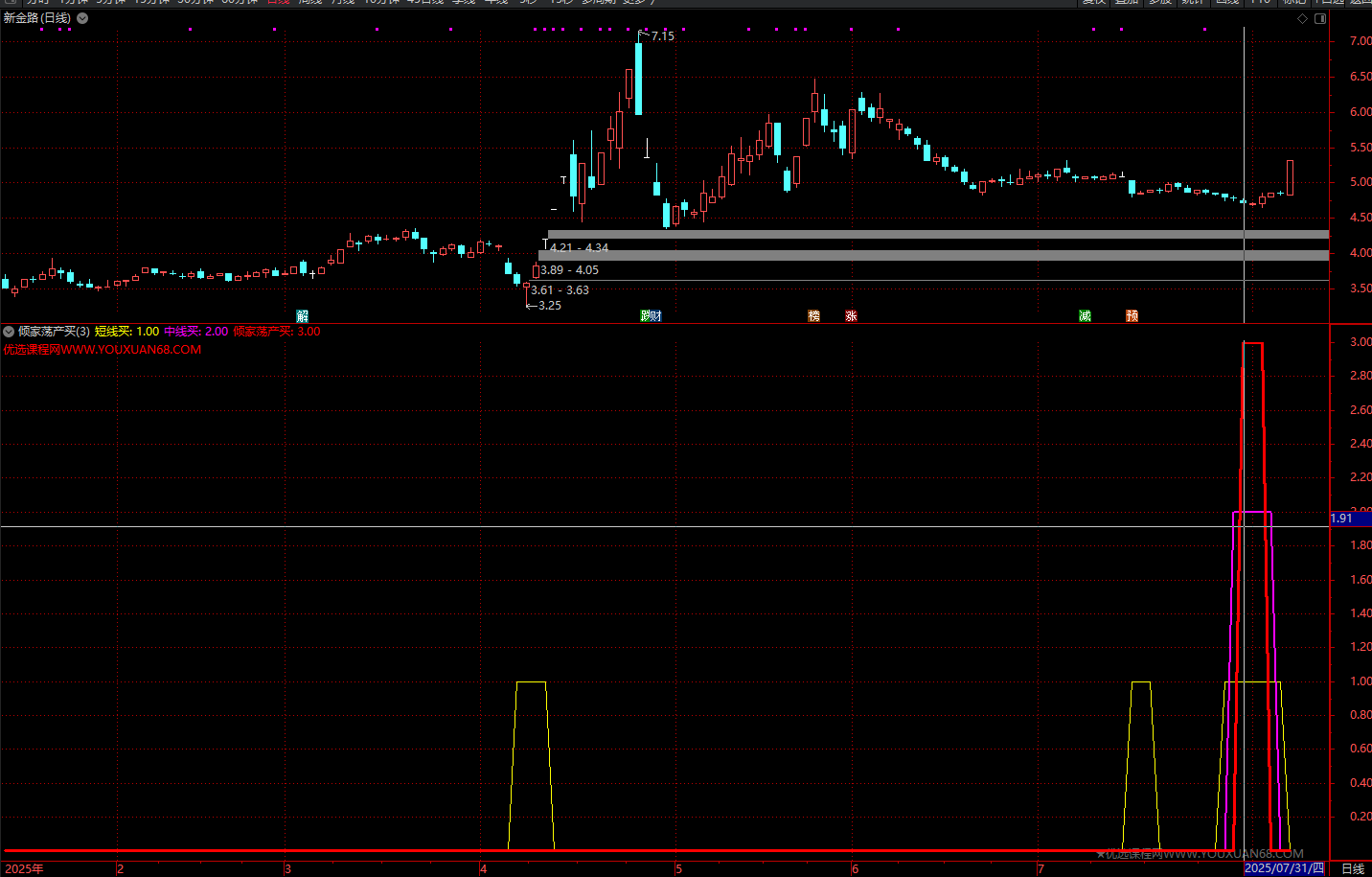The width and height of the screenshot is (1372, 877).
Task: Click the 7.15 high price label
Action: pos(662,36)
